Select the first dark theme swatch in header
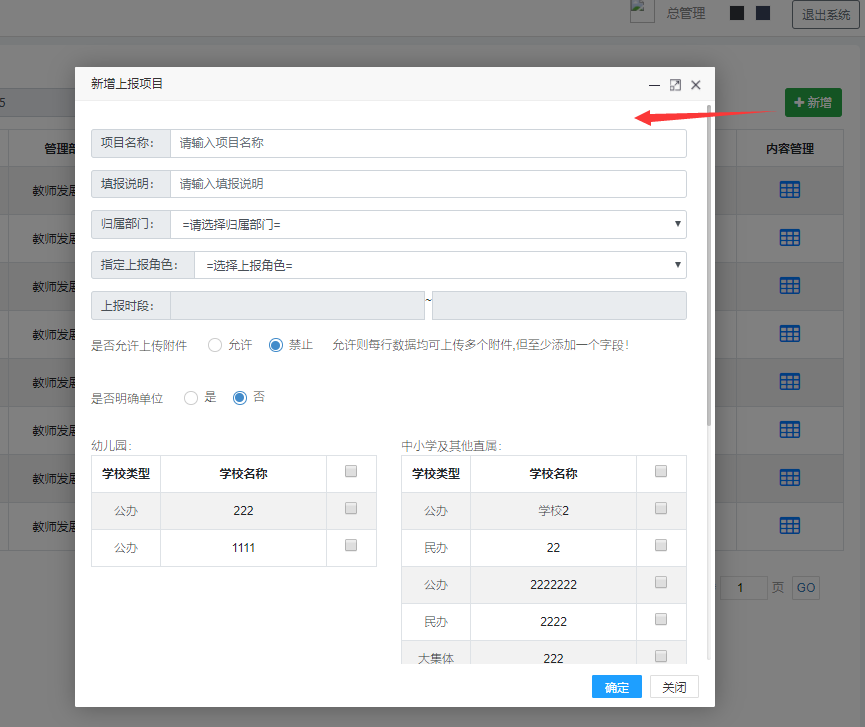Viewport: 865px width, 727px height. (737, 13)
